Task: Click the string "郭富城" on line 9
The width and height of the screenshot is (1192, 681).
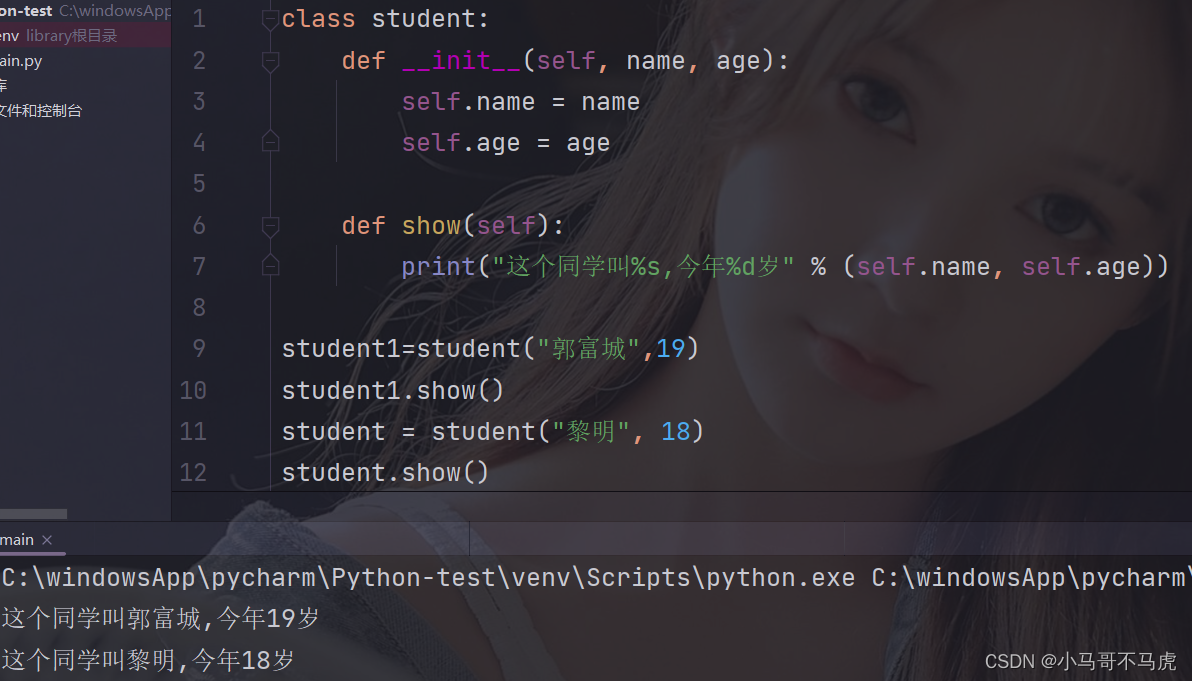Action: click(589, 348)
